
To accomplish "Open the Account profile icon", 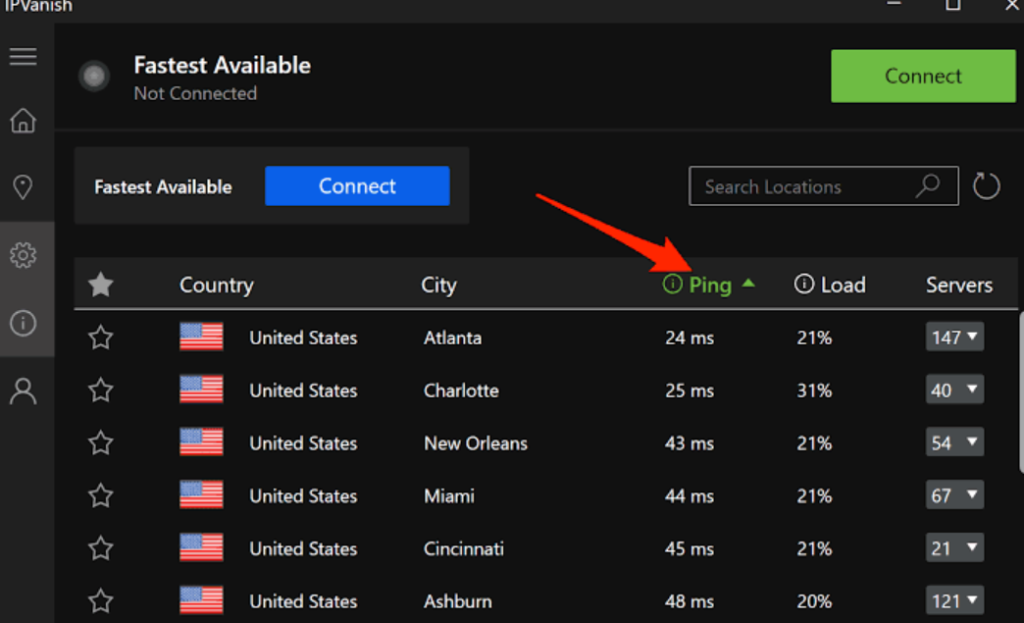I will pyautogui.click(x=23, y=391).
